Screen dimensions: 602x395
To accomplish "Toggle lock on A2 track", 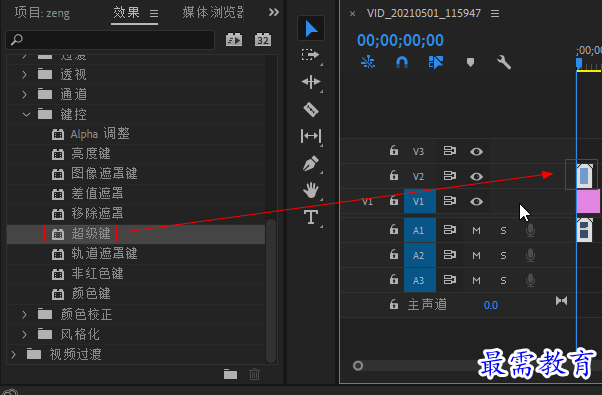I will click(x=394, y=255).
